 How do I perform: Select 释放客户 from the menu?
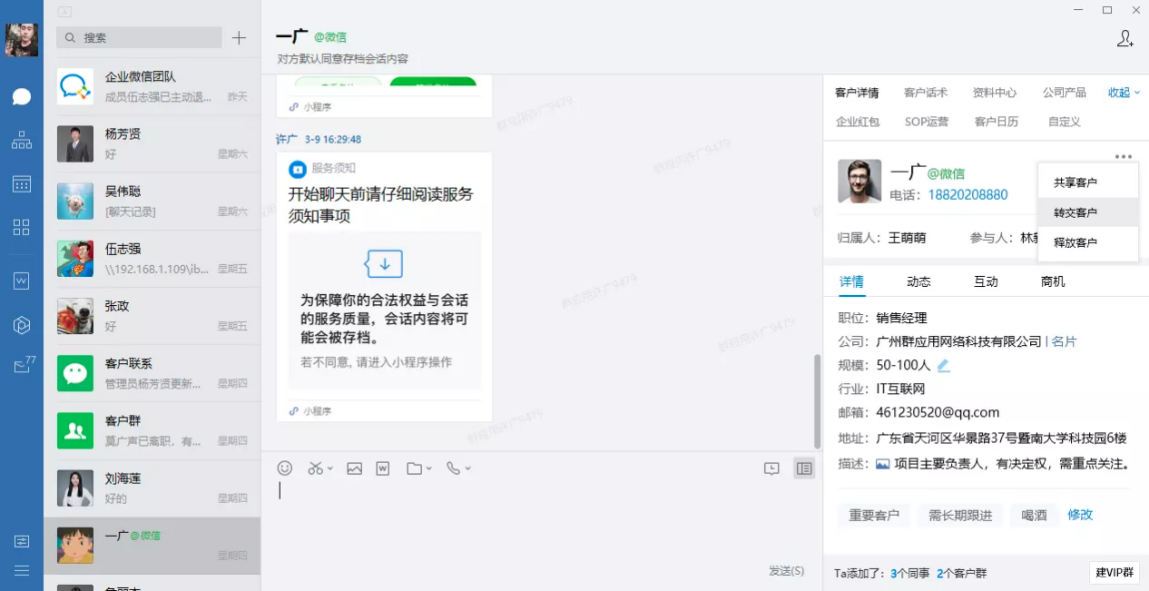(x=1088, y=242)
